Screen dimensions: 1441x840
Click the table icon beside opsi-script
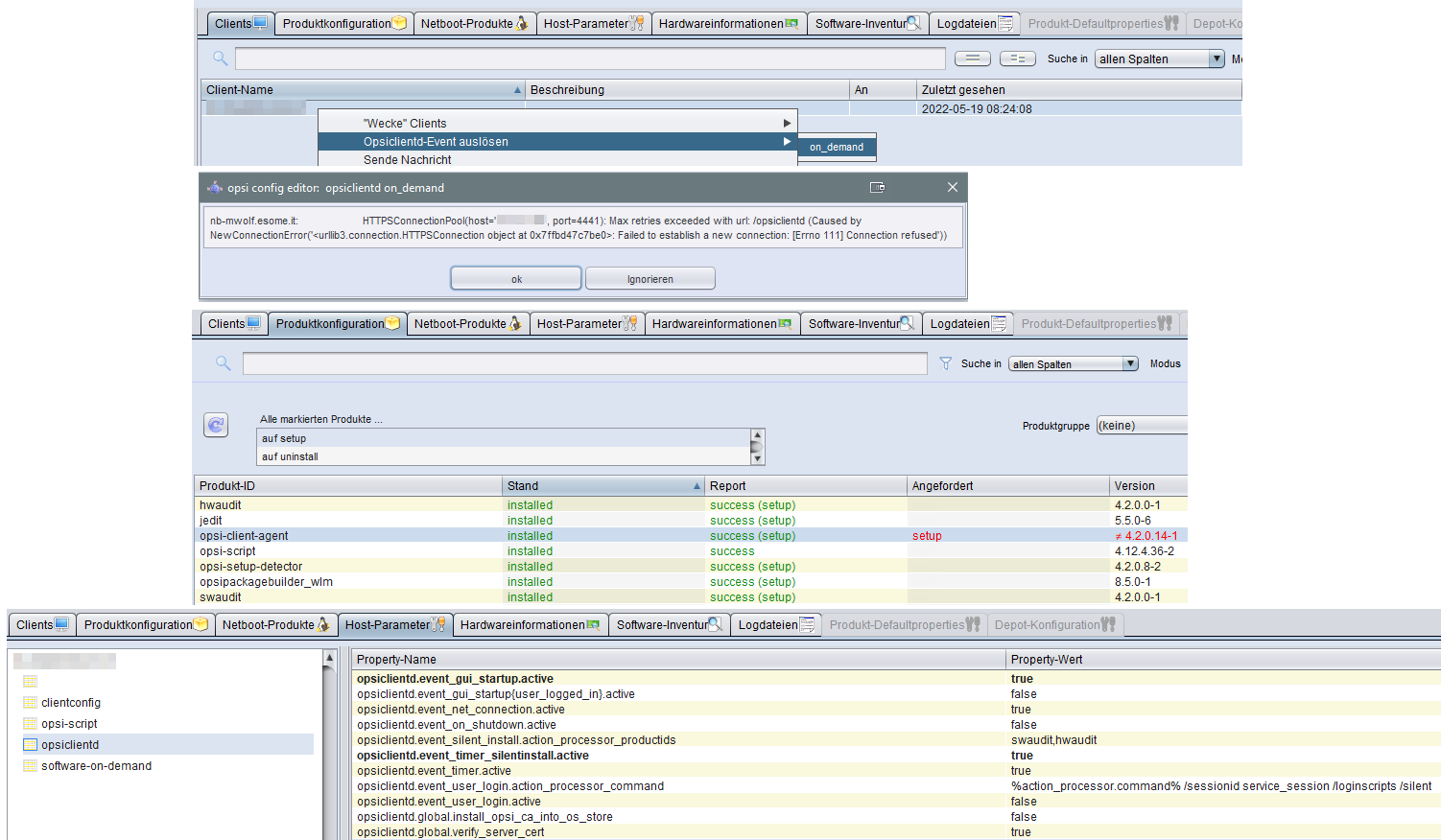tap(30, 724)
